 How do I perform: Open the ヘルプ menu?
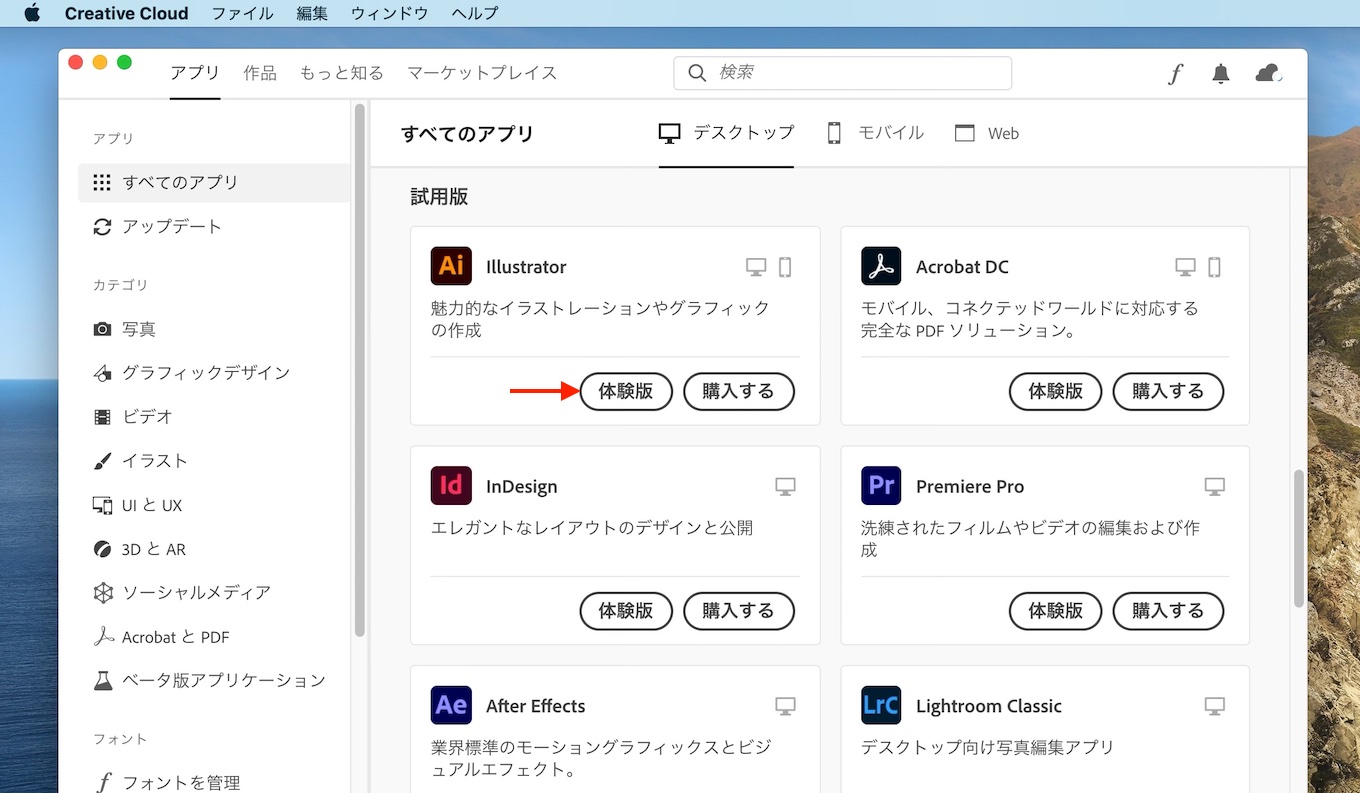[475, 13]
